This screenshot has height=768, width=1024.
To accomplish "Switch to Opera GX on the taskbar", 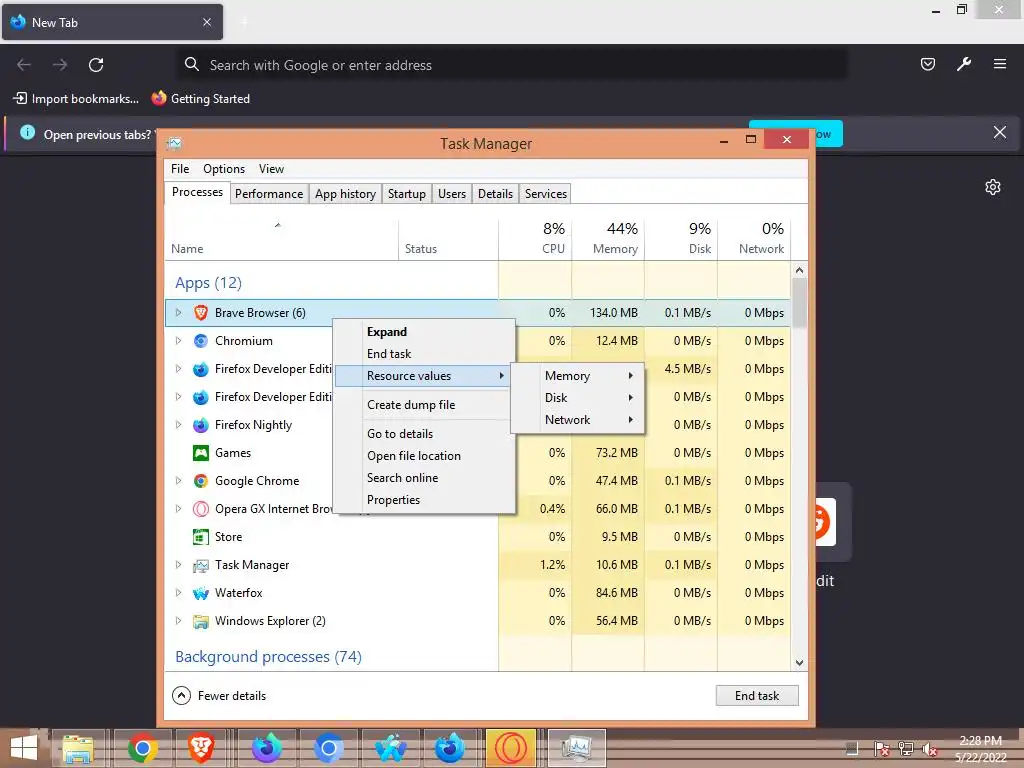I will [511, 748].
